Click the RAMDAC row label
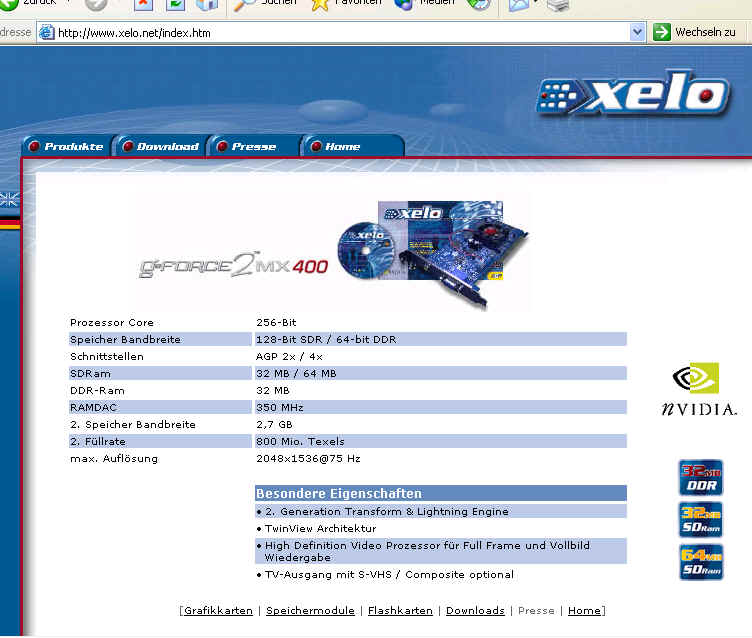 click(94, 407)
